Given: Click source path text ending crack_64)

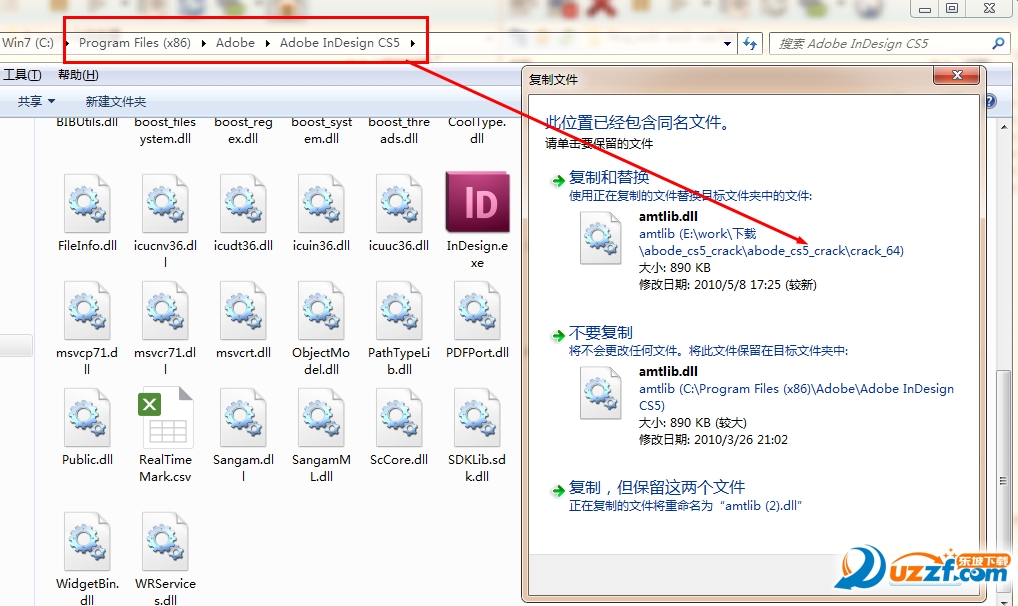Looking at the screenshot, I should [x=771, y=242].
